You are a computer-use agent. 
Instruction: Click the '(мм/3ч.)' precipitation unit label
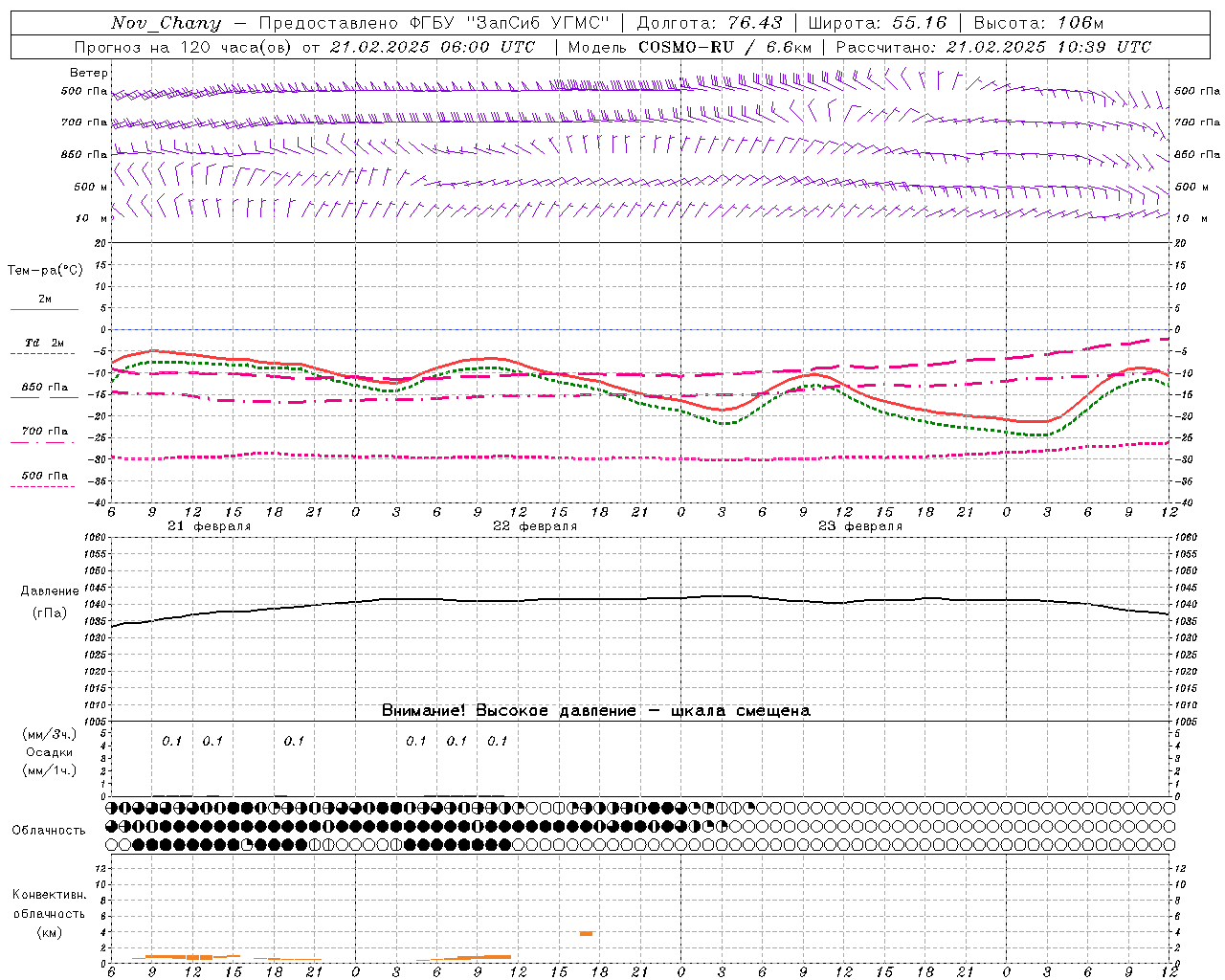[50, 735]
